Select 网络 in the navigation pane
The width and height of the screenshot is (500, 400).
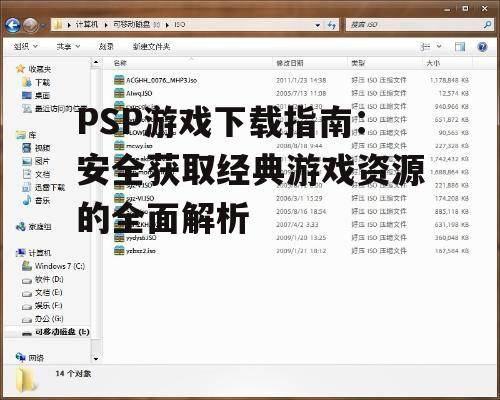36,358
